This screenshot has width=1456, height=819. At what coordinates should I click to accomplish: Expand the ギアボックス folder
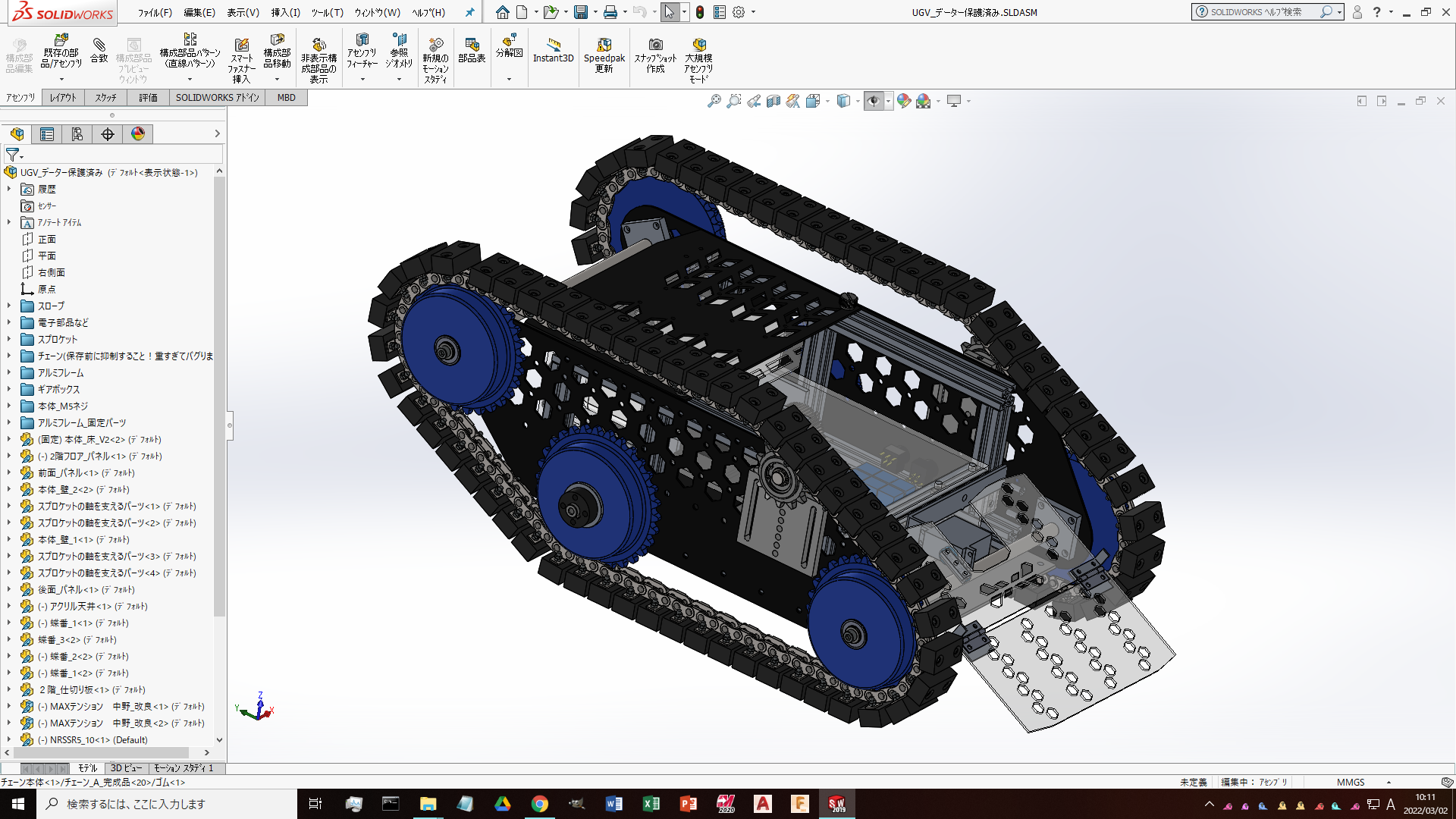coord(9,389)
